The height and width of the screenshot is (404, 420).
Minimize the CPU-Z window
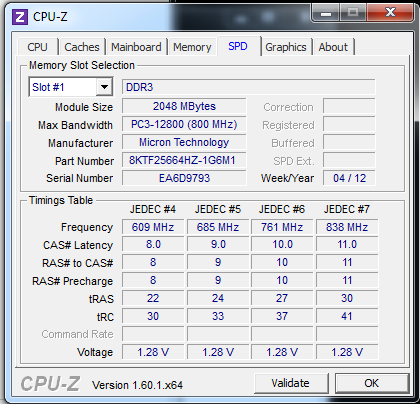[326, 13]
